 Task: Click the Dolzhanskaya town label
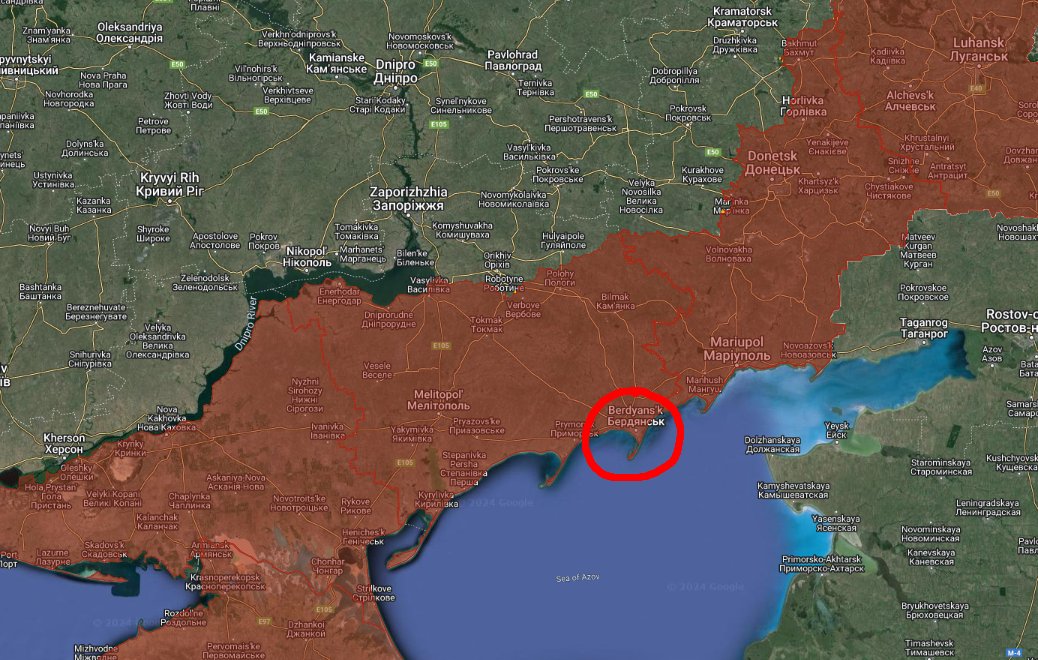772,444
